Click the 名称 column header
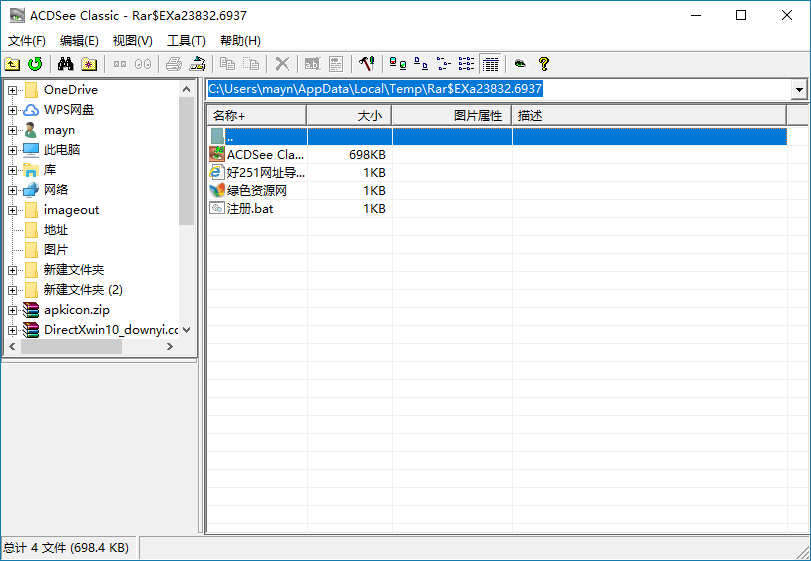 point(256,116)
